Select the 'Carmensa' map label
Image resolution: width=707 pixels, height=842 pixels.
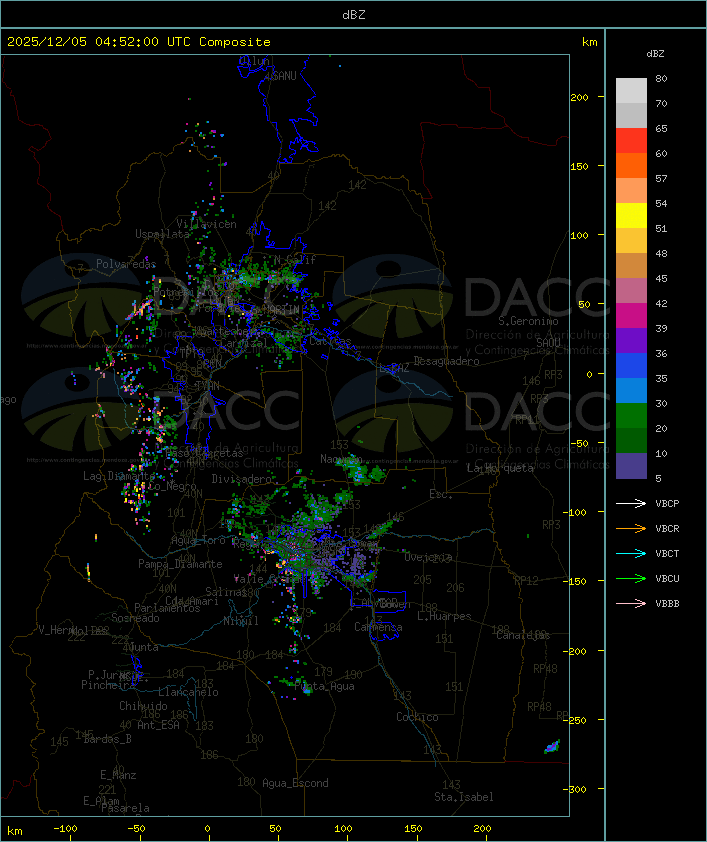378,627
